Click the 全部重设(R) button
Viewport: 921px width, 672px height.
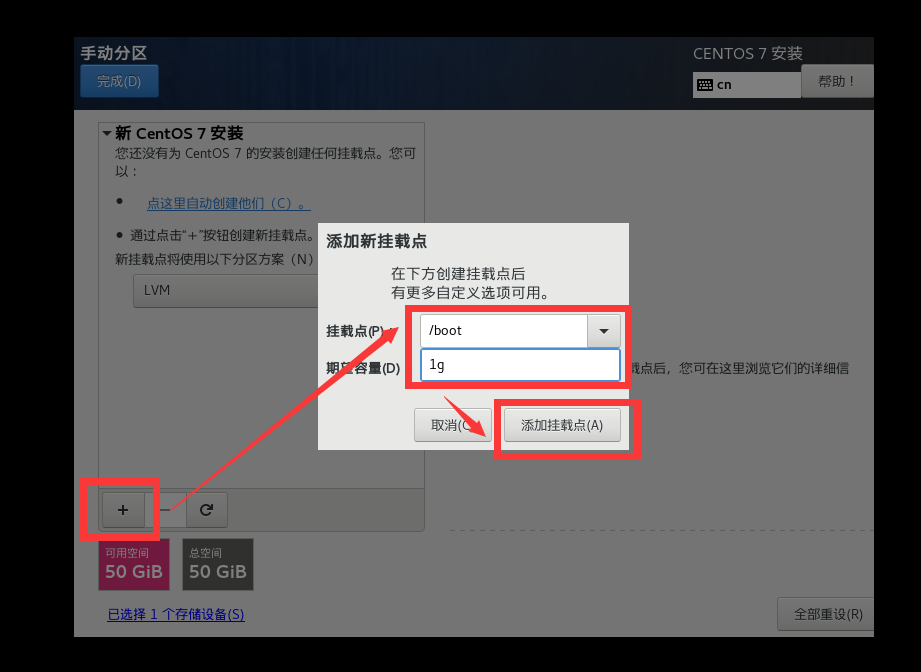coord(826,614)
